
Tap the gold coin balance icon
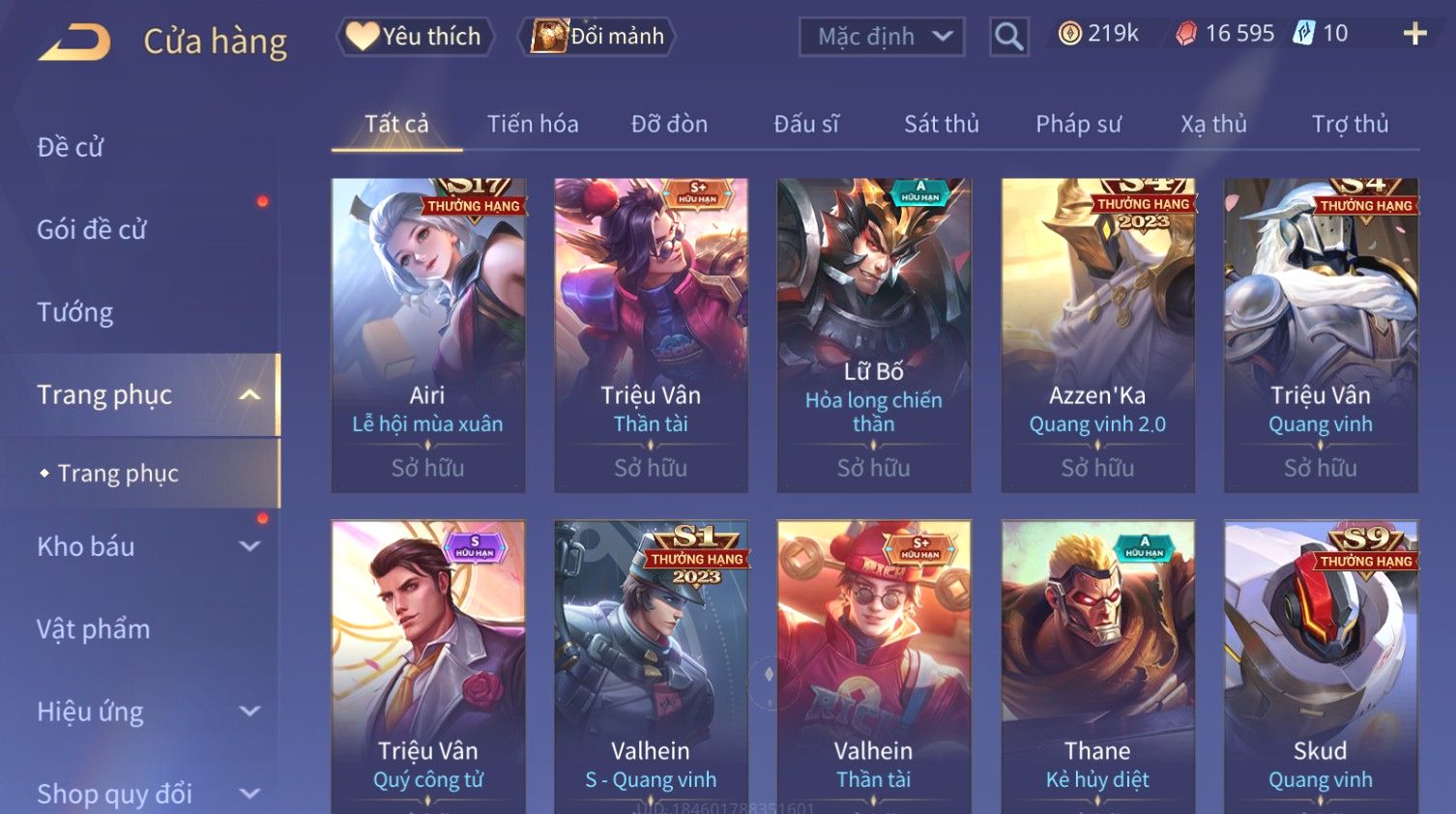(x=1069, y=34)
